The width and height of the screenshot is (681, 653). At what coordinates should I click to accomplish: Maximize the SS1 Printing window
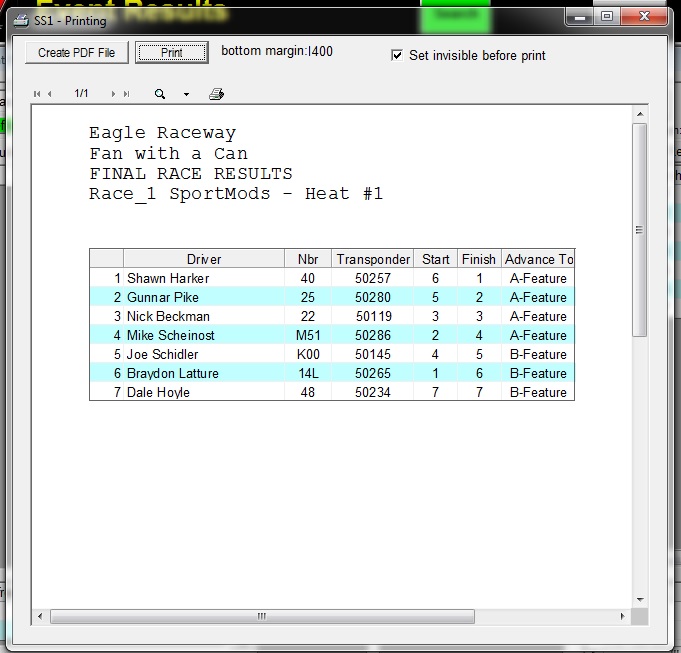pos(606,17)
